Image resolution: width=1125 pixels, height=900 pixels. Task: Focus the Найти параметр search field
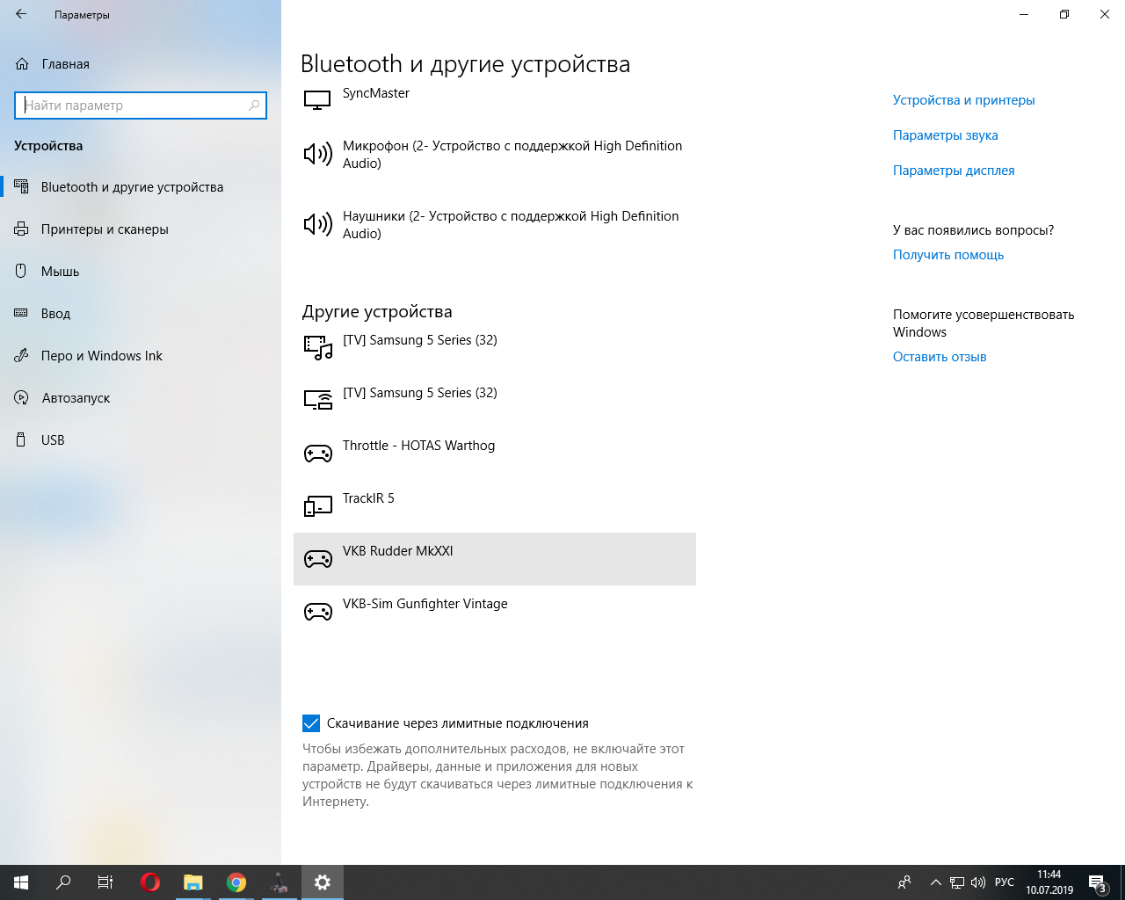pos(140,106)
